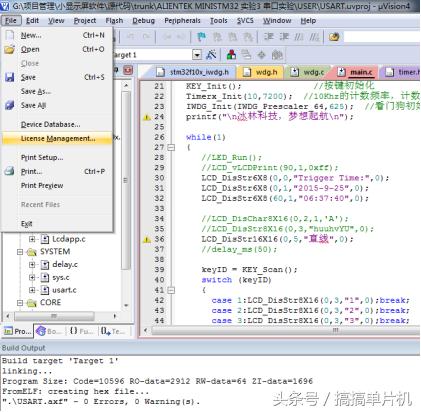Unindent the selected lines icon
Image resolution: width=421 pixels, height=412 pixels.
point(284,37)
